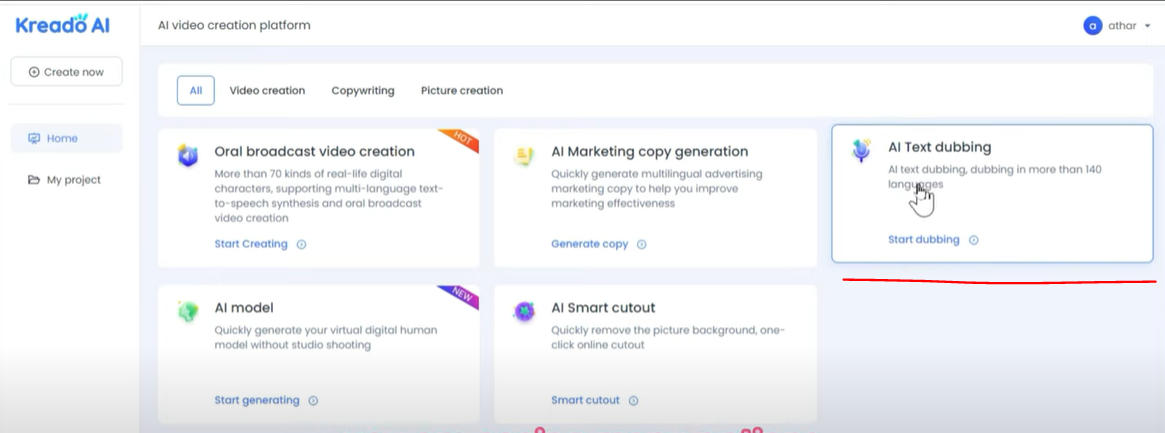Click the AI Marketing copy generation icon
The height and width of the screenshot is (433, 1165).
pyautogui.click(x=524, y=155)
